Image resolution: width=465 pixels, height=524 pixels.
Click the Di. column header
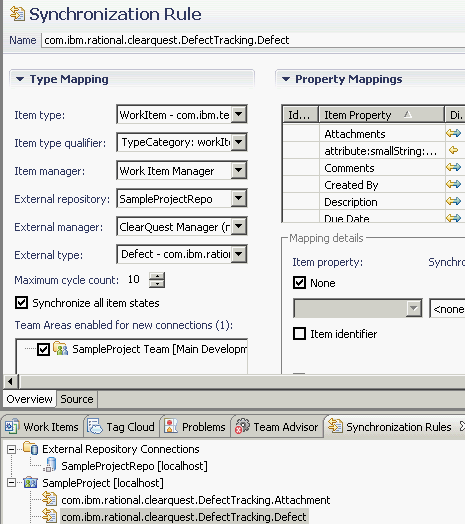click(455, 115)
